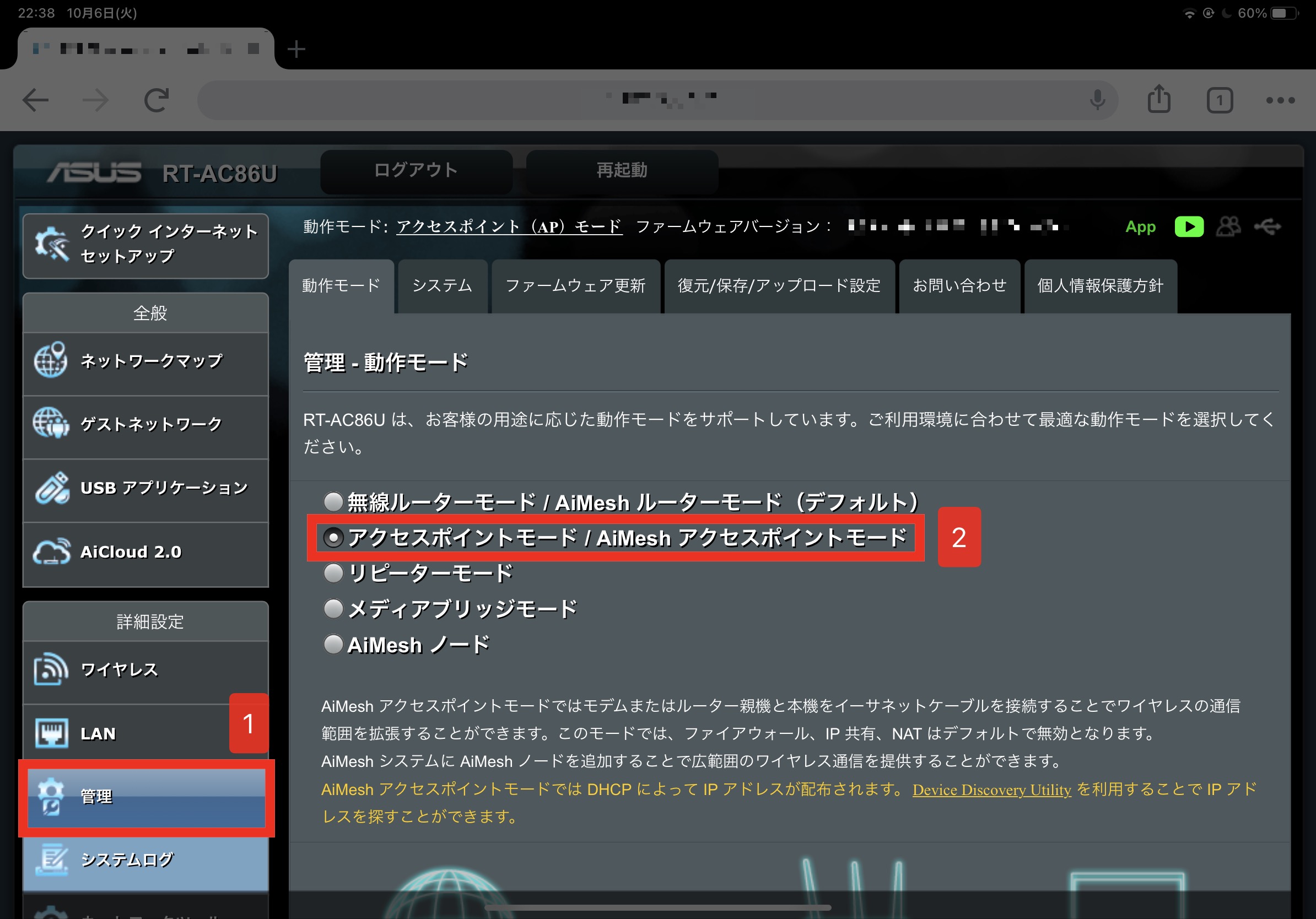Image resolution: width=1316 pixels, height=919 pixels.
Task: Click the システムログ notepad icon
Action: 52,859
